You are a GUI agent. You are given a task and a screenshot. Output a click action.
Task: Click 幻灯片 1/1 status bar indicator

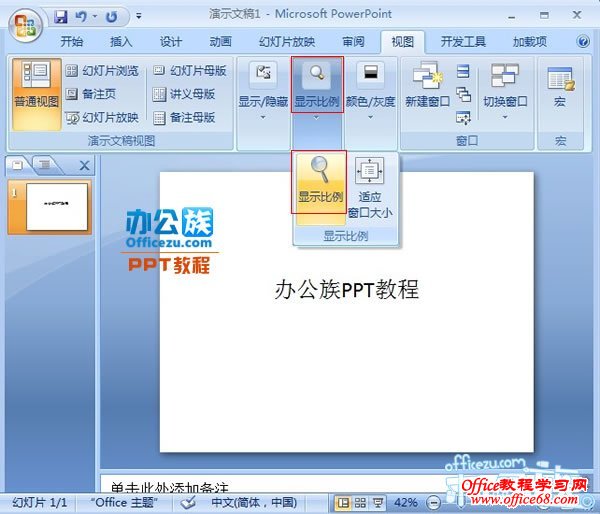(x=39, y=502)
